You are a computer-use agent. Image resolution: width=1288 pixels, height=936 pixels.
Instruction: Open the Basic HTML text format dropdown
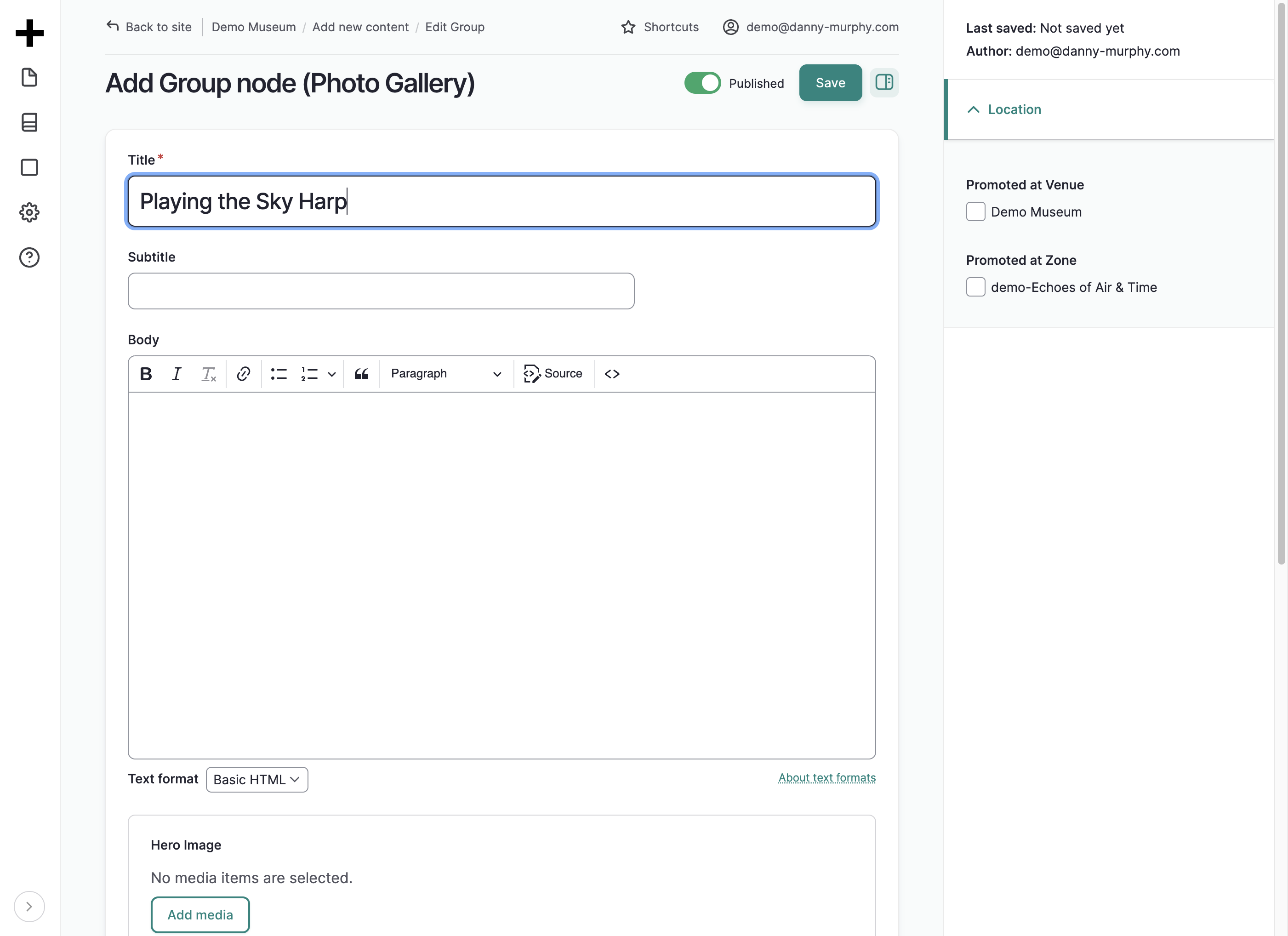click(256, 779)
